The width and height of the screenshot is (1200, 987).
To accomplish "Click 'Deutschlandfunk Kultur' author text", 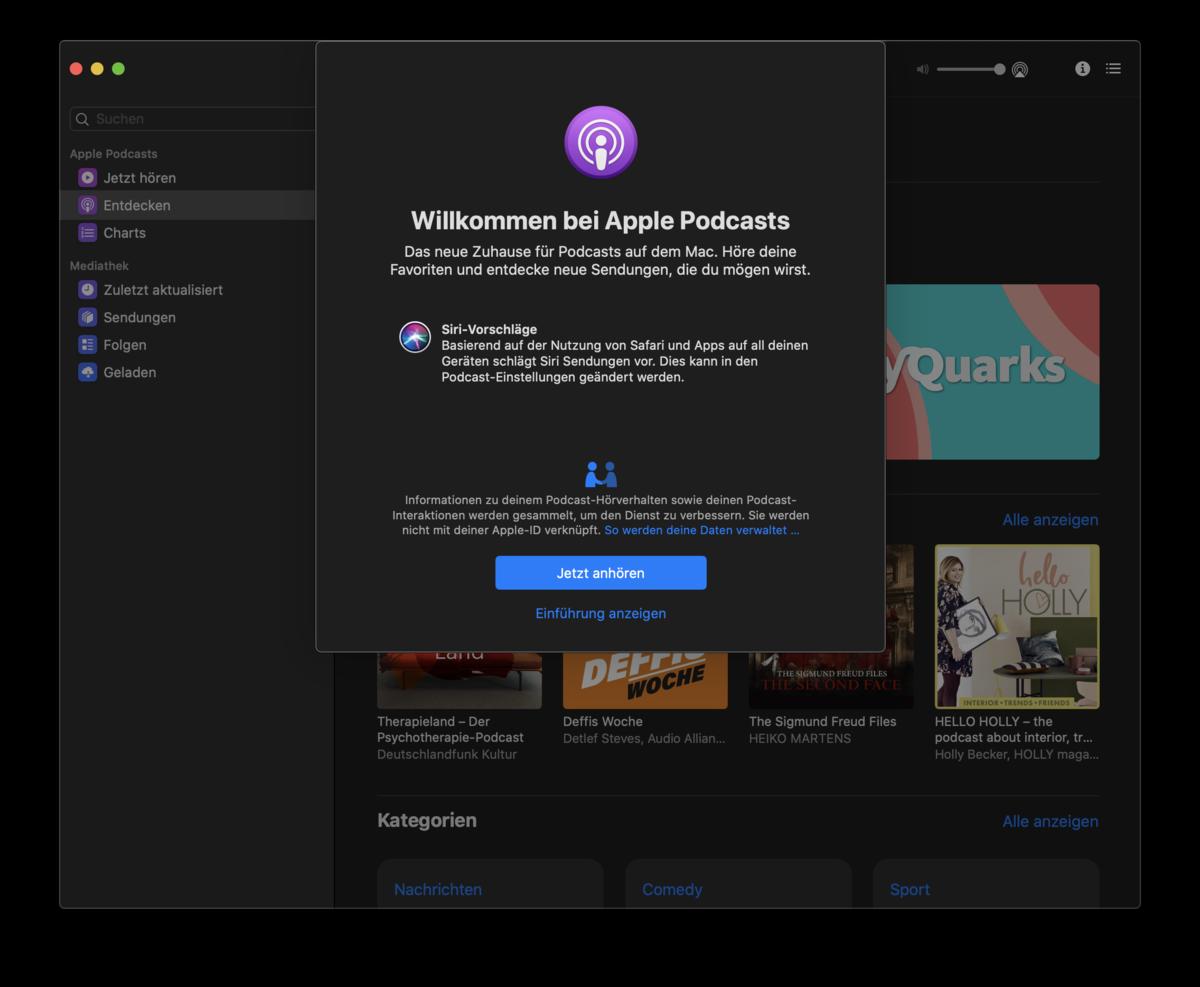I will [x=447, y=755].
